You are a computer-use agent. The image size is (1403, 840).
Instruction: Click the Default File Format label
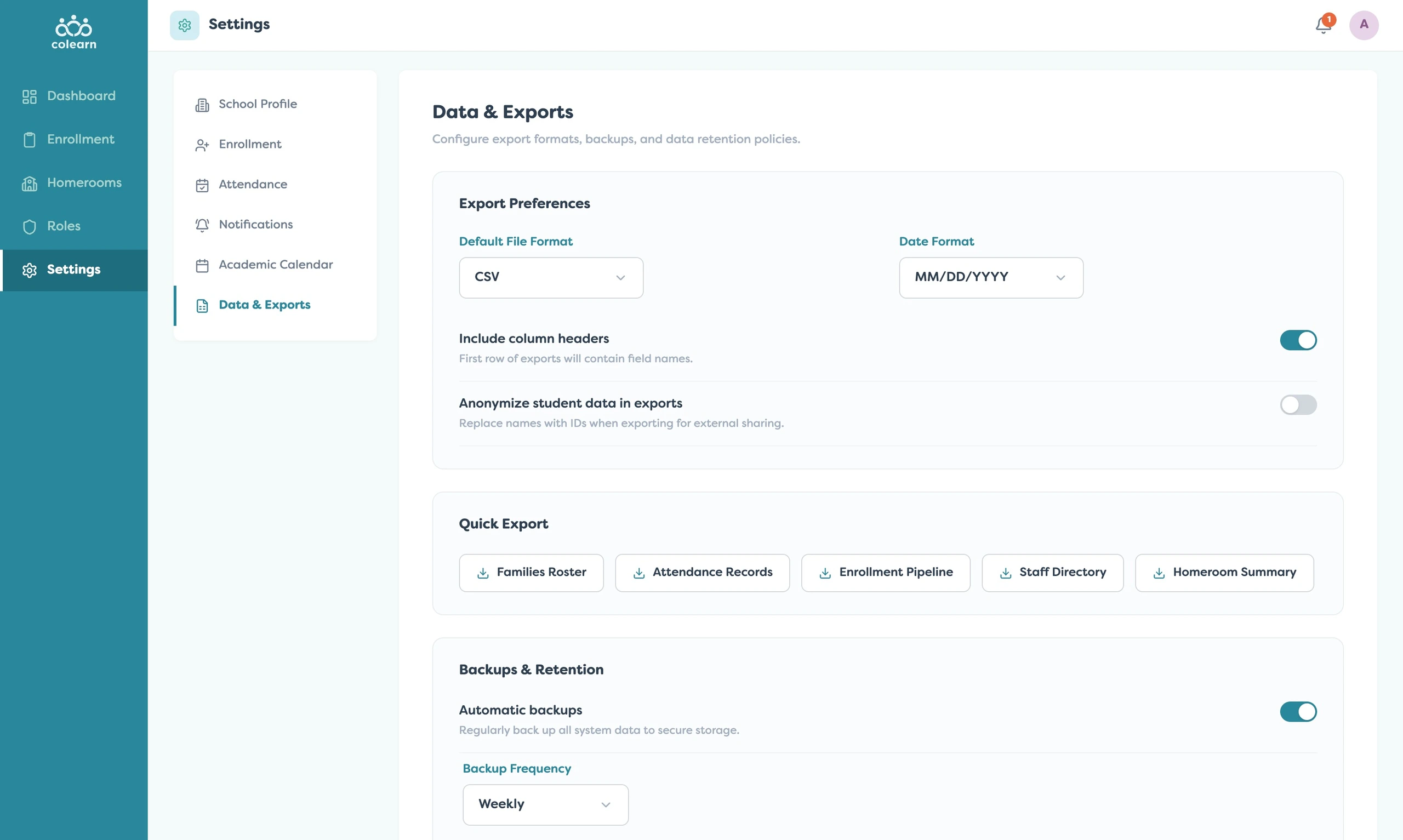[x=516, y=242]
